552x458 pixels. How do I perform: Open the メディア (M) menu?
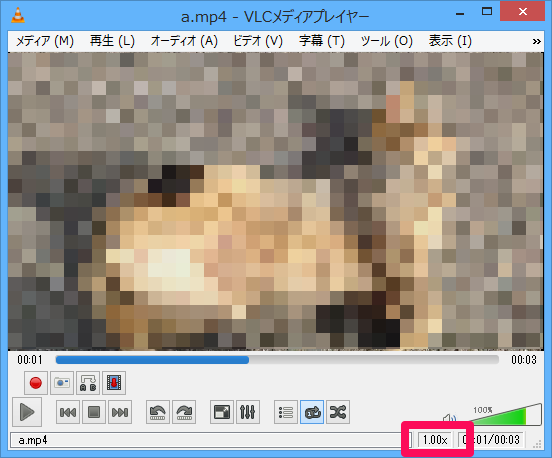tap(45, 41)
